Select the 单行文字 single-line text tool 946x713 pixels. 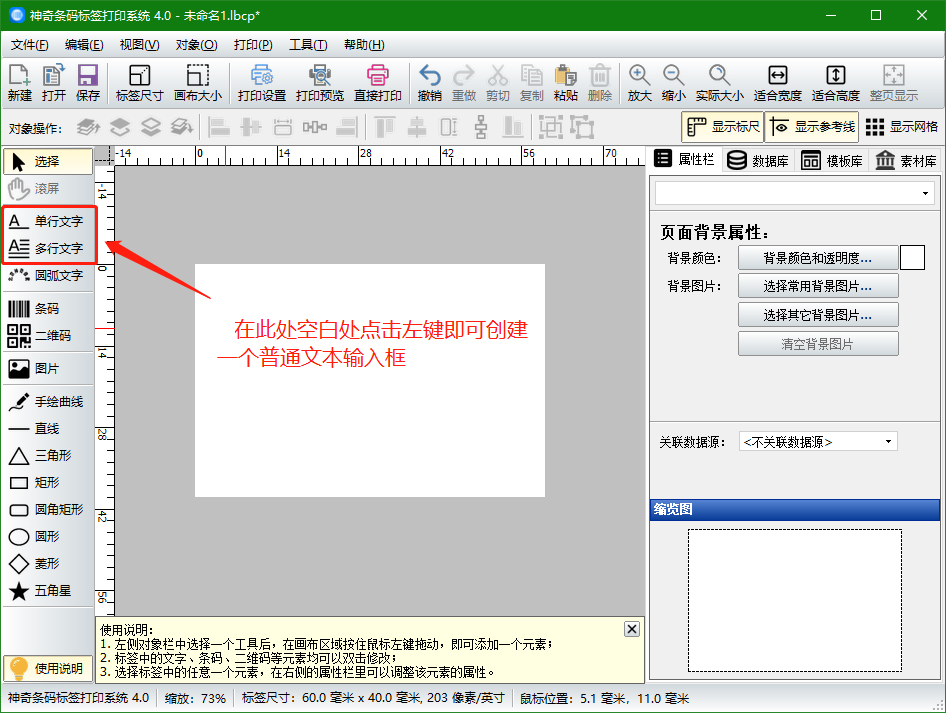tap(47, 221)
